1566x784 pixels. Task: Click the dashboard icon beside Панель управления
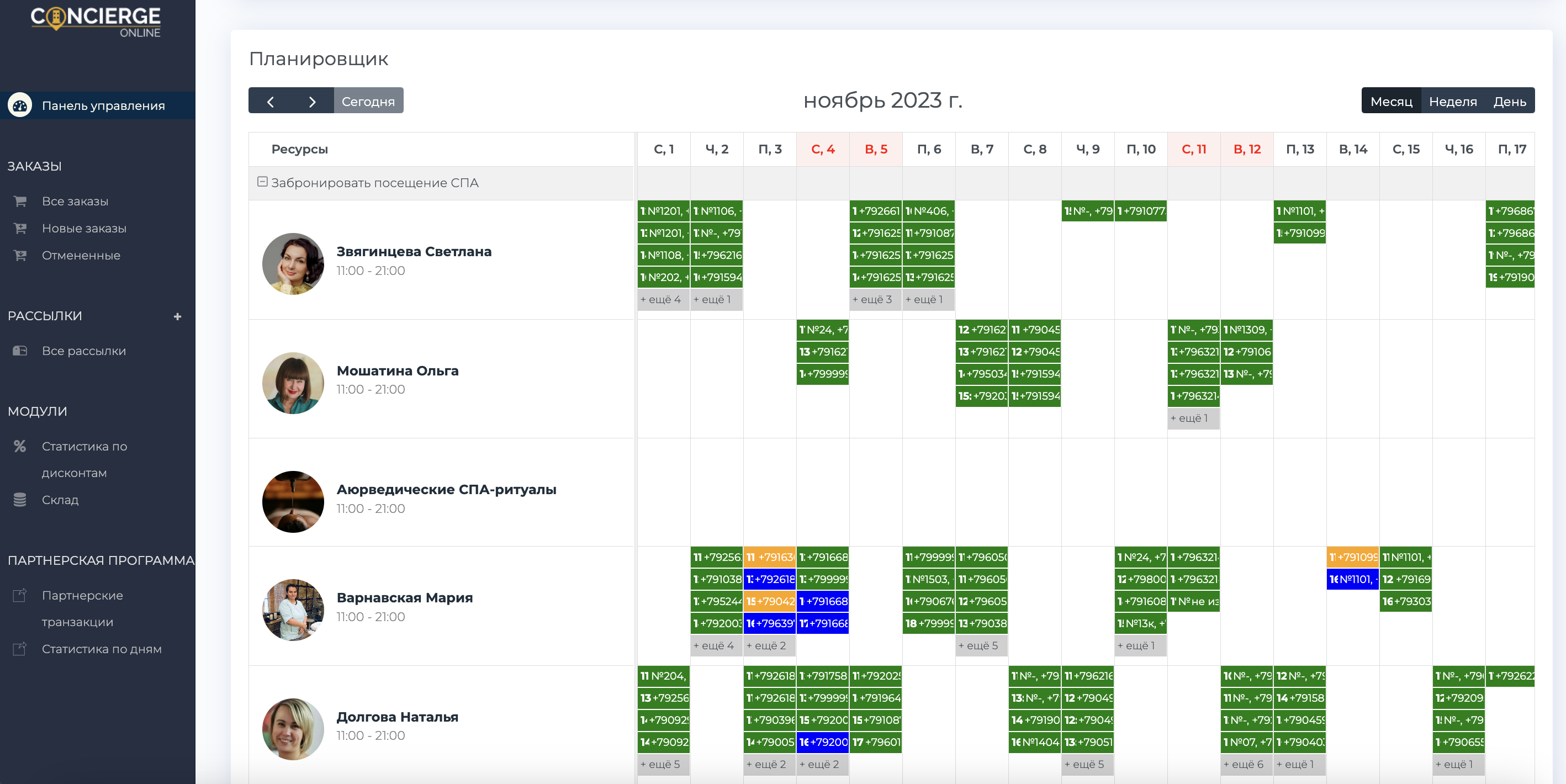pos(20,106)
